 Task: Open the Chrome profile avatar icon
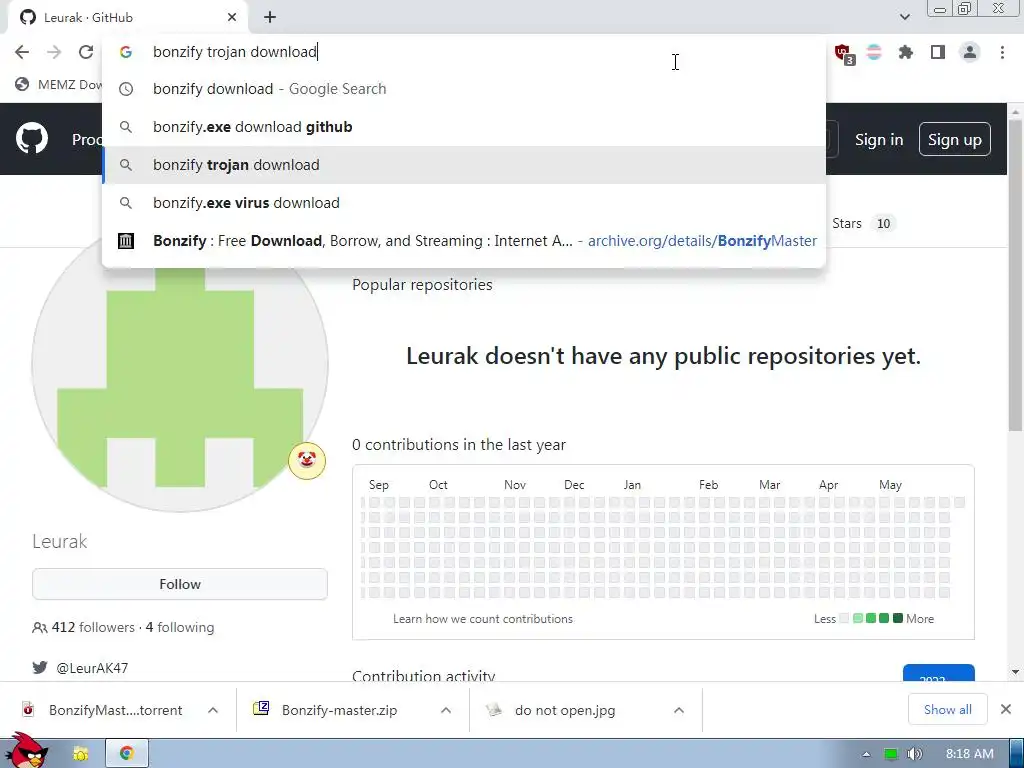click(x=970, y=52)
